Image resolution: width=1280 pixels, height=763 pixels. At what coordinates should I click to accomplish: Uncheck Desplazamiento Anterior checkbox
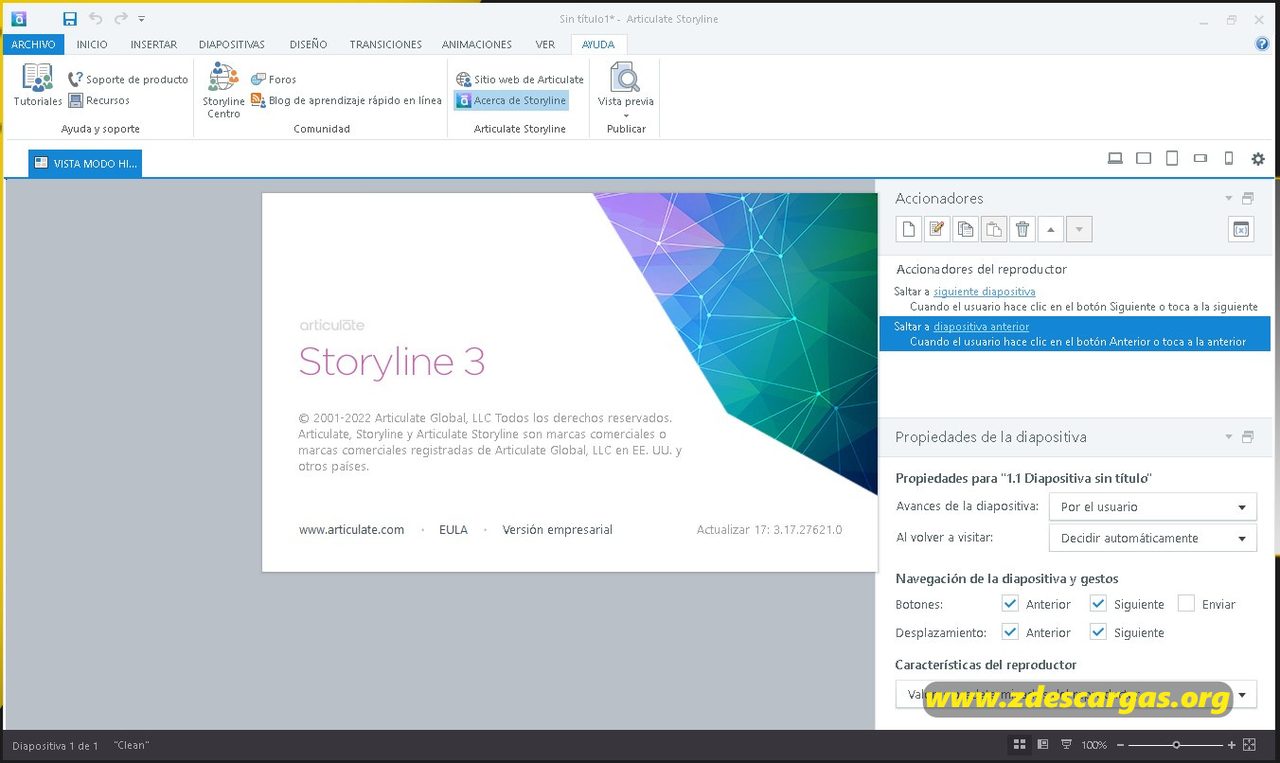click(x=1010, y=632)
